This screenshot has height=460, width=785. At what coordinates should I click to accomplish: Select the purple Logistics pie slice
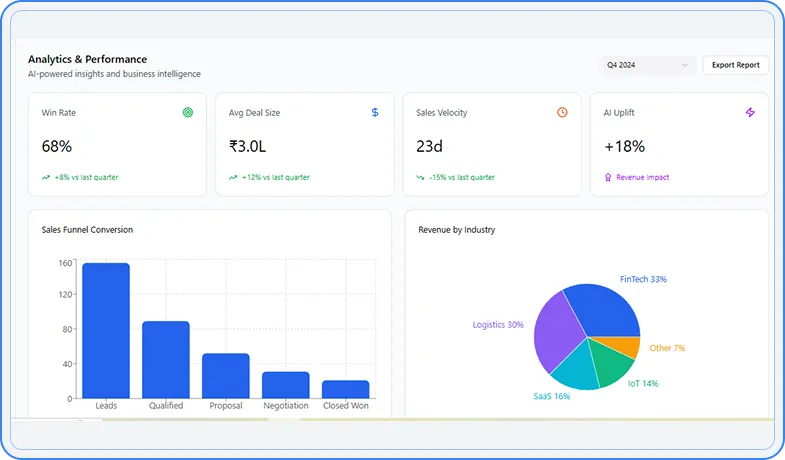558,332
